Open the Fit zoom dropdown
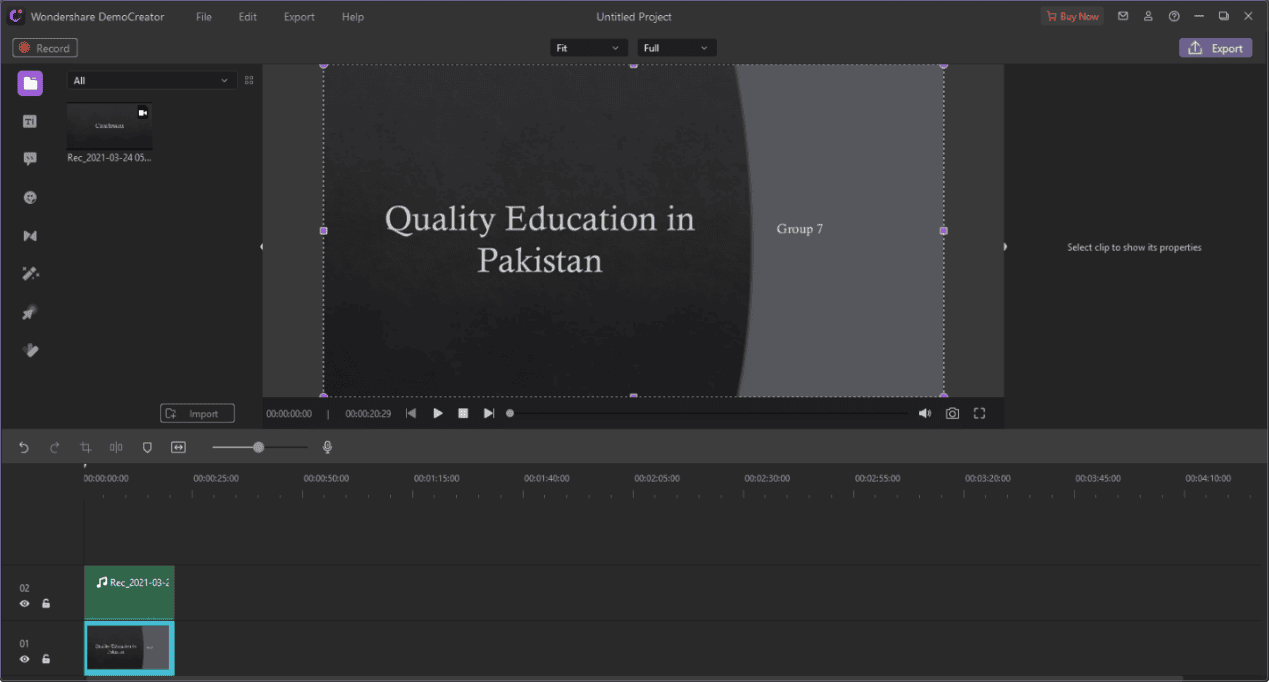Image resolution: width=1269 pixels, height=682 pixels. tap(589, 48)
